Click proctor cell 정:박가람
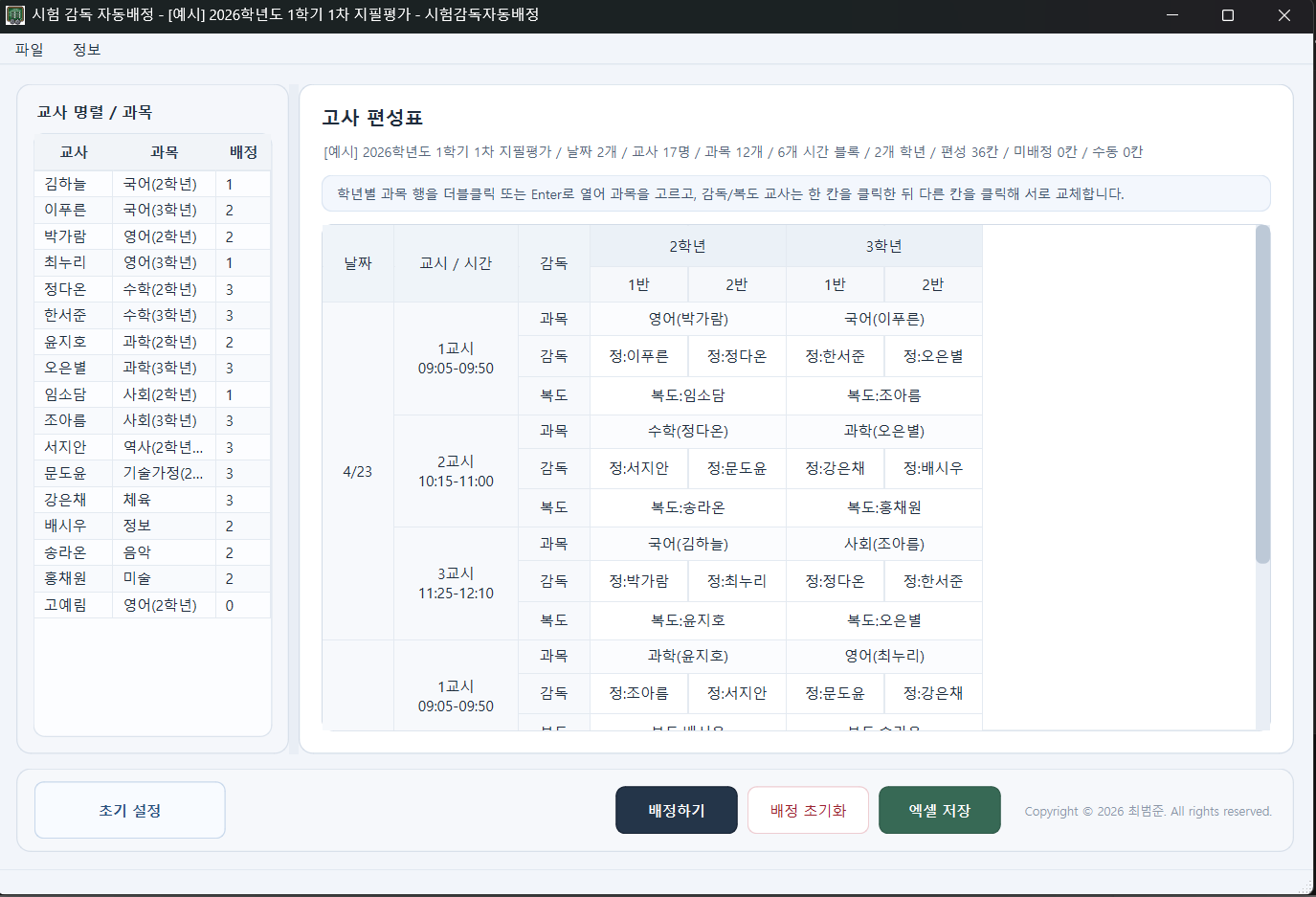The height and width of the screenshot is (897, 1316). point(639,581)
